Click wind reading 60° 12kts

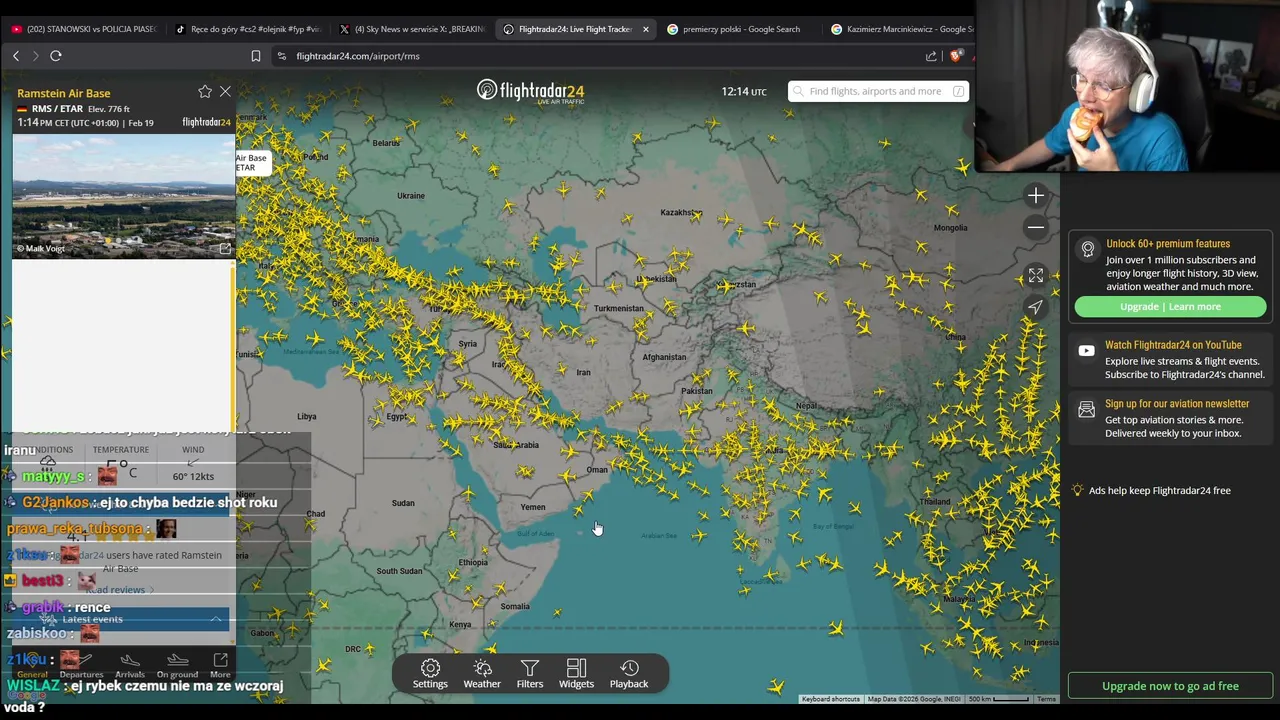(x=193, y=476)
